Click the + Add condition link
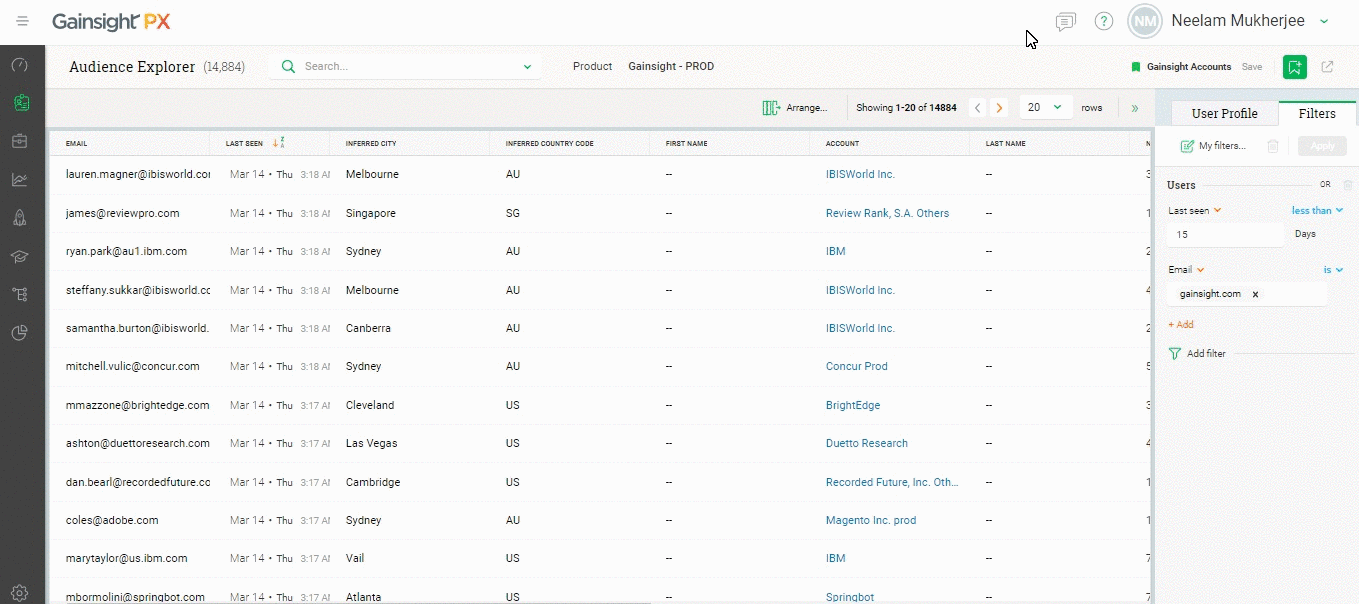 [x=1181, y=325]
